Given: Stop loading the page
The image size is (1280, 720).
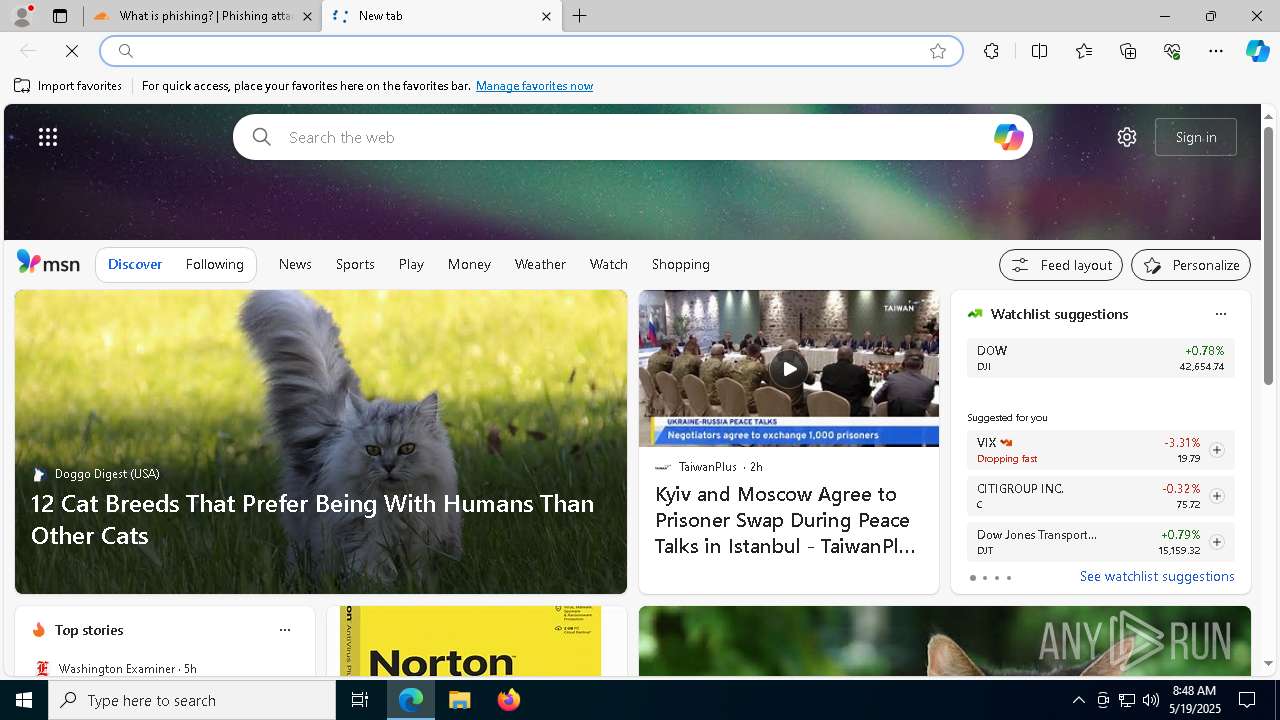Looking at the screenshot, I should (72, 51).
